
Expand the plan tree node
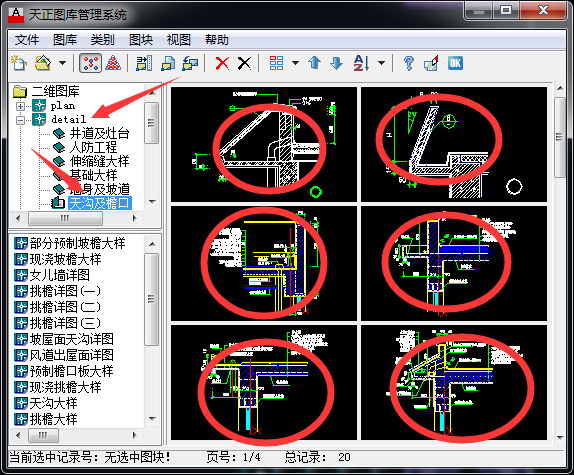20,106
